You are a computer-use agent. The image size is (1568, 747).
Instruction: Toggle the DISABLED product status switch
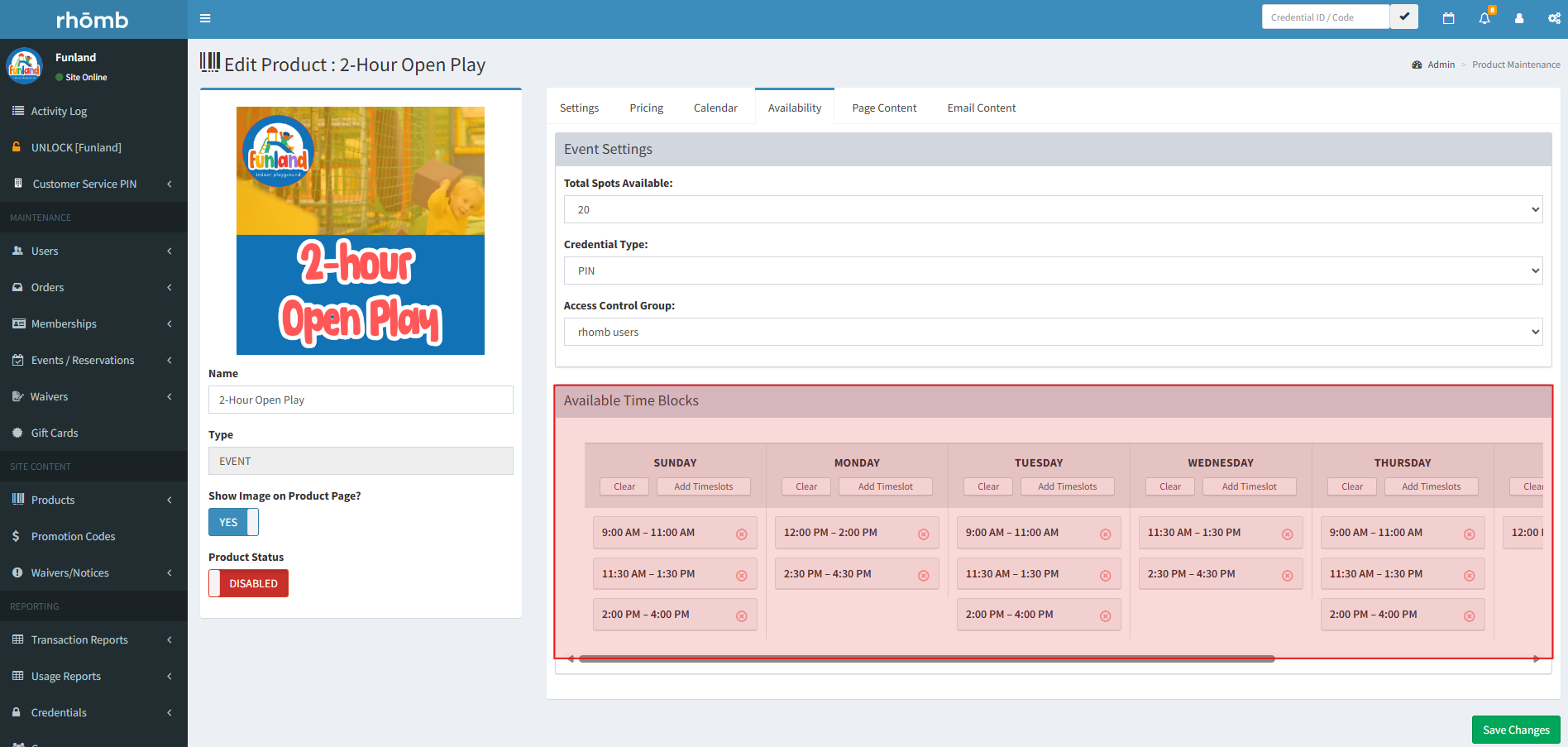(x=248, y=583)
